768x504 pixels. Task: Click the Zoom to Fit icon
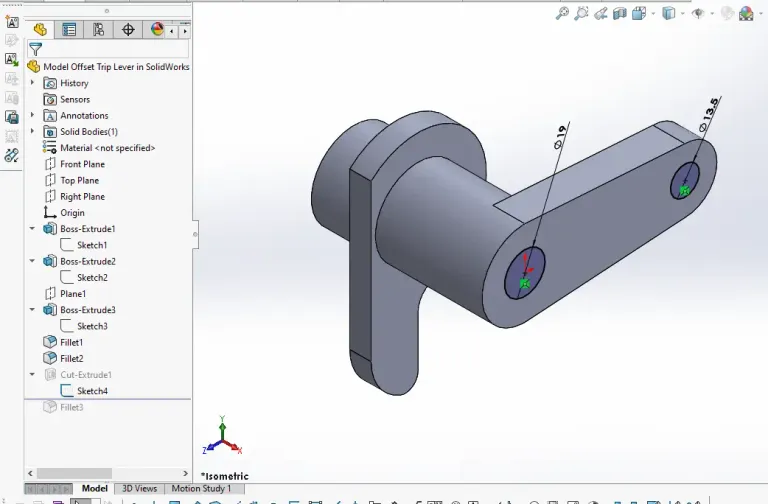pyautogui.click(x=562, y=13)
